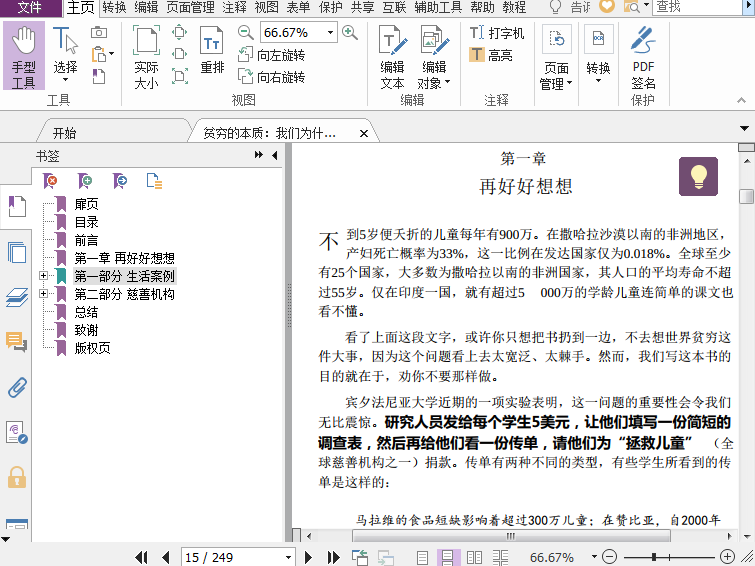Switch to continuous facing view mode
This screenshot has height=566, width=755.
500,557
